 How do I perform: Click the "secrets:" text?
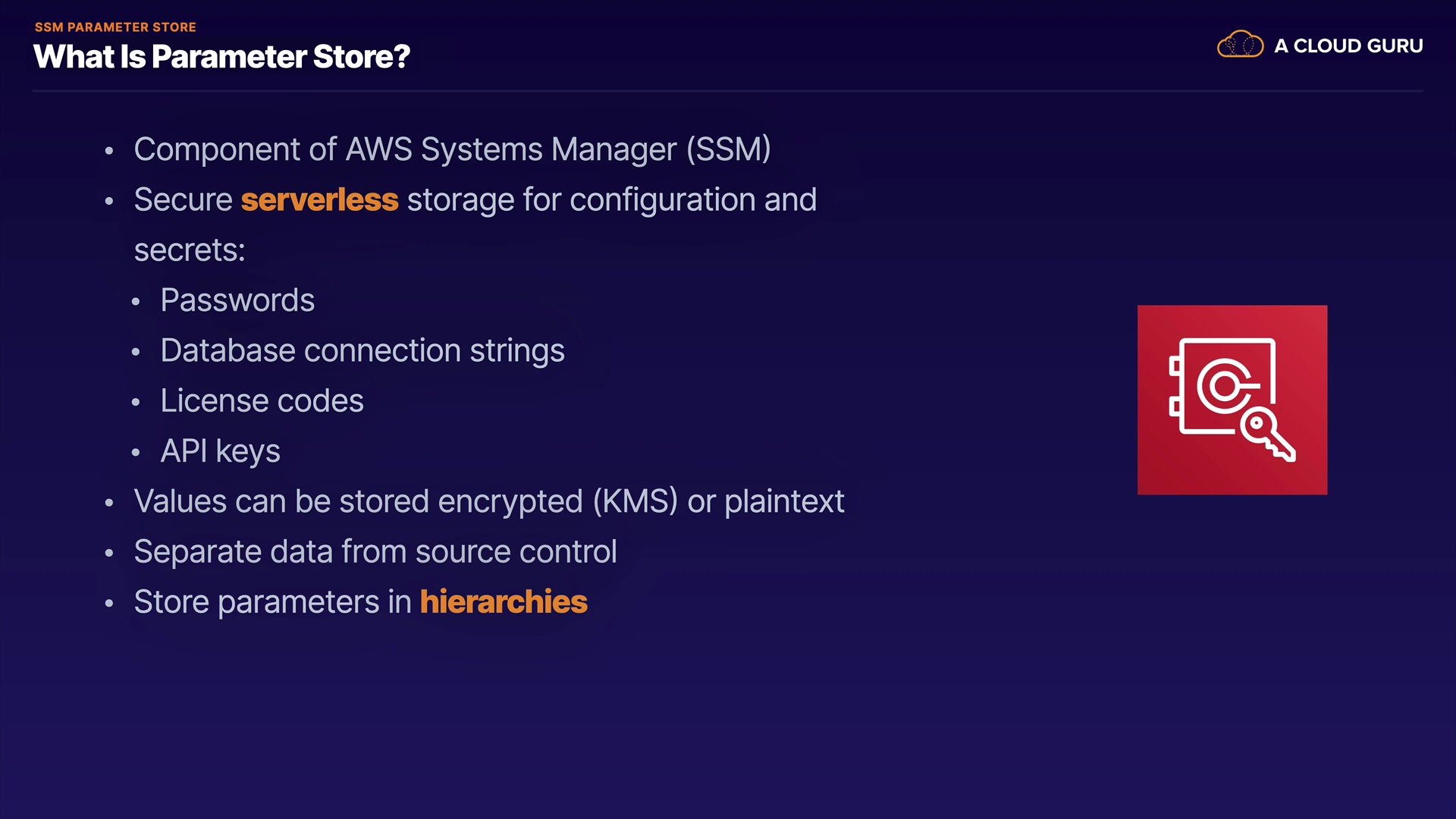coord(190,250)
